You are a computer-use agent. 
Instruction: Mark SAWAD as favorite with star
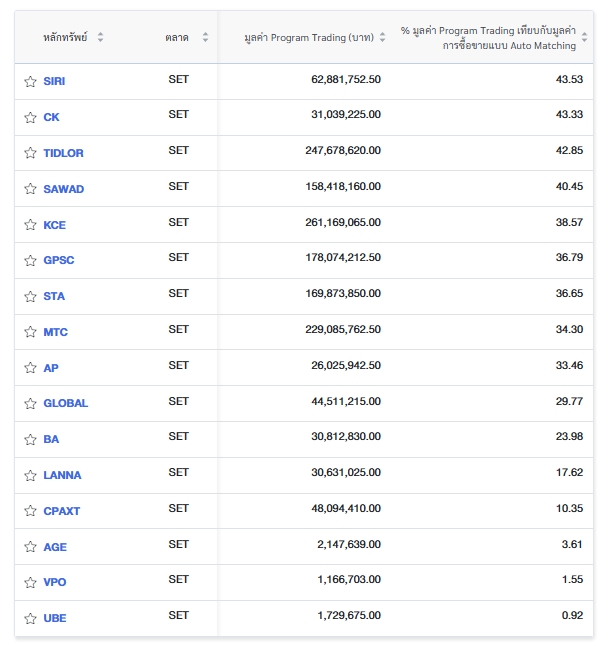click(30, 190)
